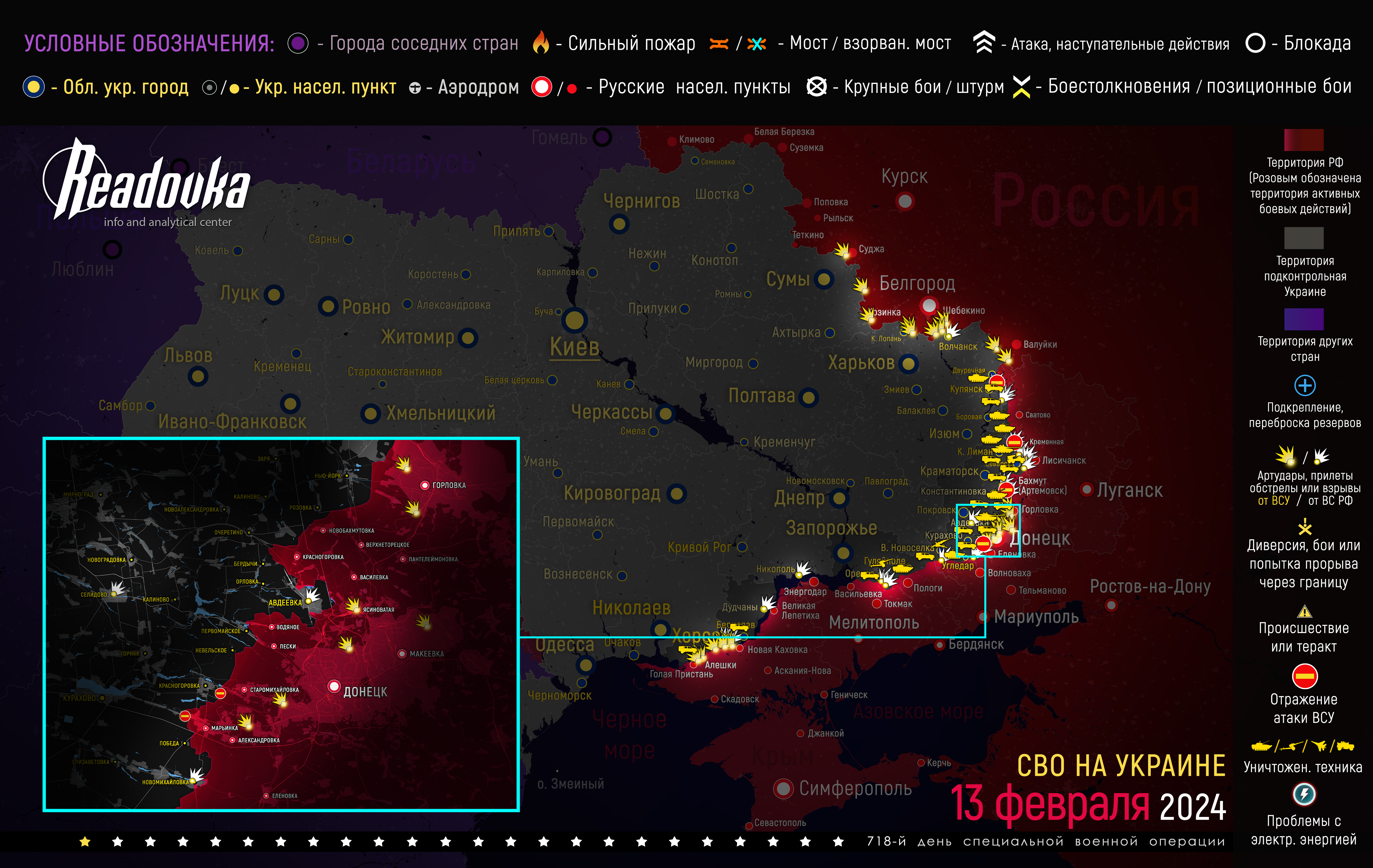
Task: Click the Симферополь marker in Crimea
Action: (x=783, y=789)
